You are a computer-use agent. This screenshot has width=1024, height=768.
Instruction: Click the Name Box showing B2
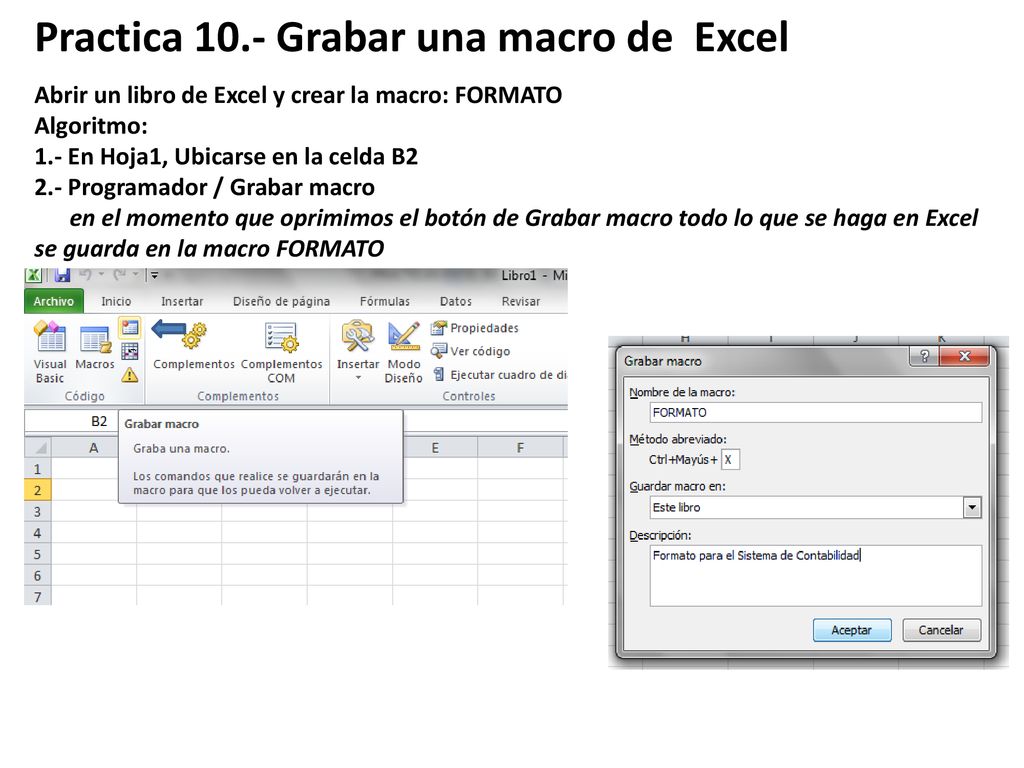[x=71, y=421]
